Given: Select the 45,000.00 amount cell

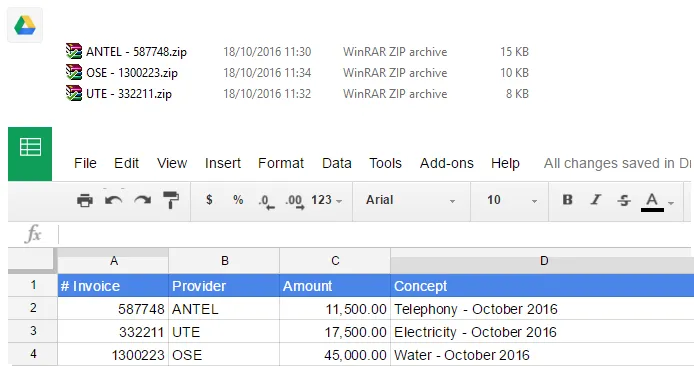Looking at the screenshot, I should coord(335,354).
